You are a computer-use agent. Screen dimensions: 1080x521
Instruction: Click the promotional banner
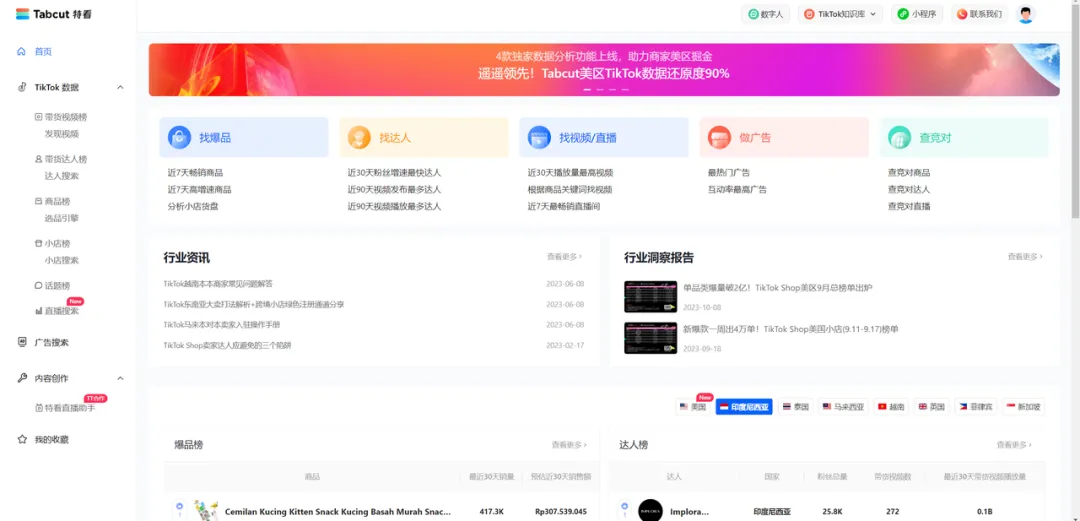[604, 70]
